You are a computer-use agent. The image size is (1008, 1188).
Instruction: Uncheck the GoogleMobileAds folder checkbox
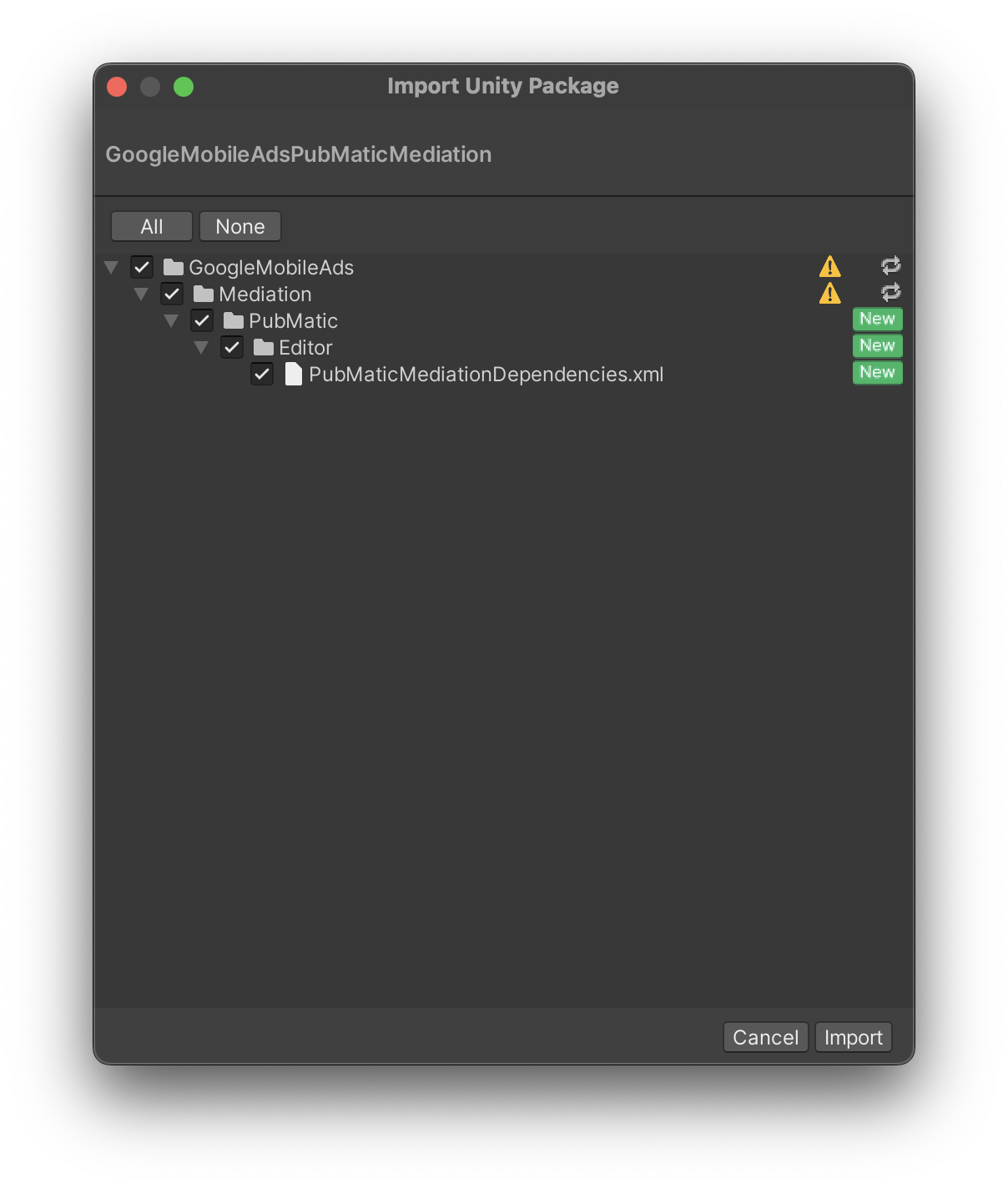point(142,266)
